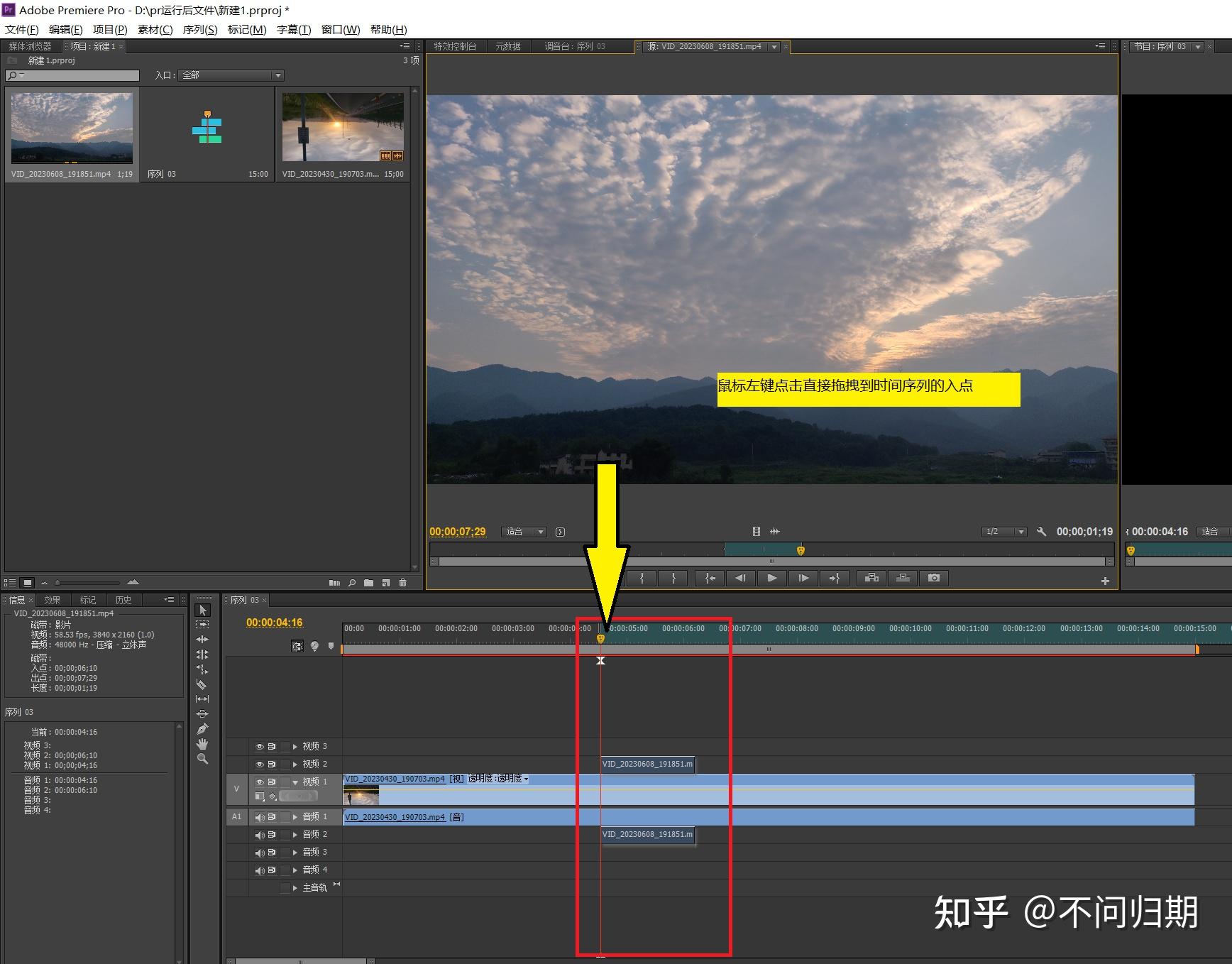Expand the 主音轨 master track
The width and height of the screenshot is (1232, 964).
(x=295, y=888)
